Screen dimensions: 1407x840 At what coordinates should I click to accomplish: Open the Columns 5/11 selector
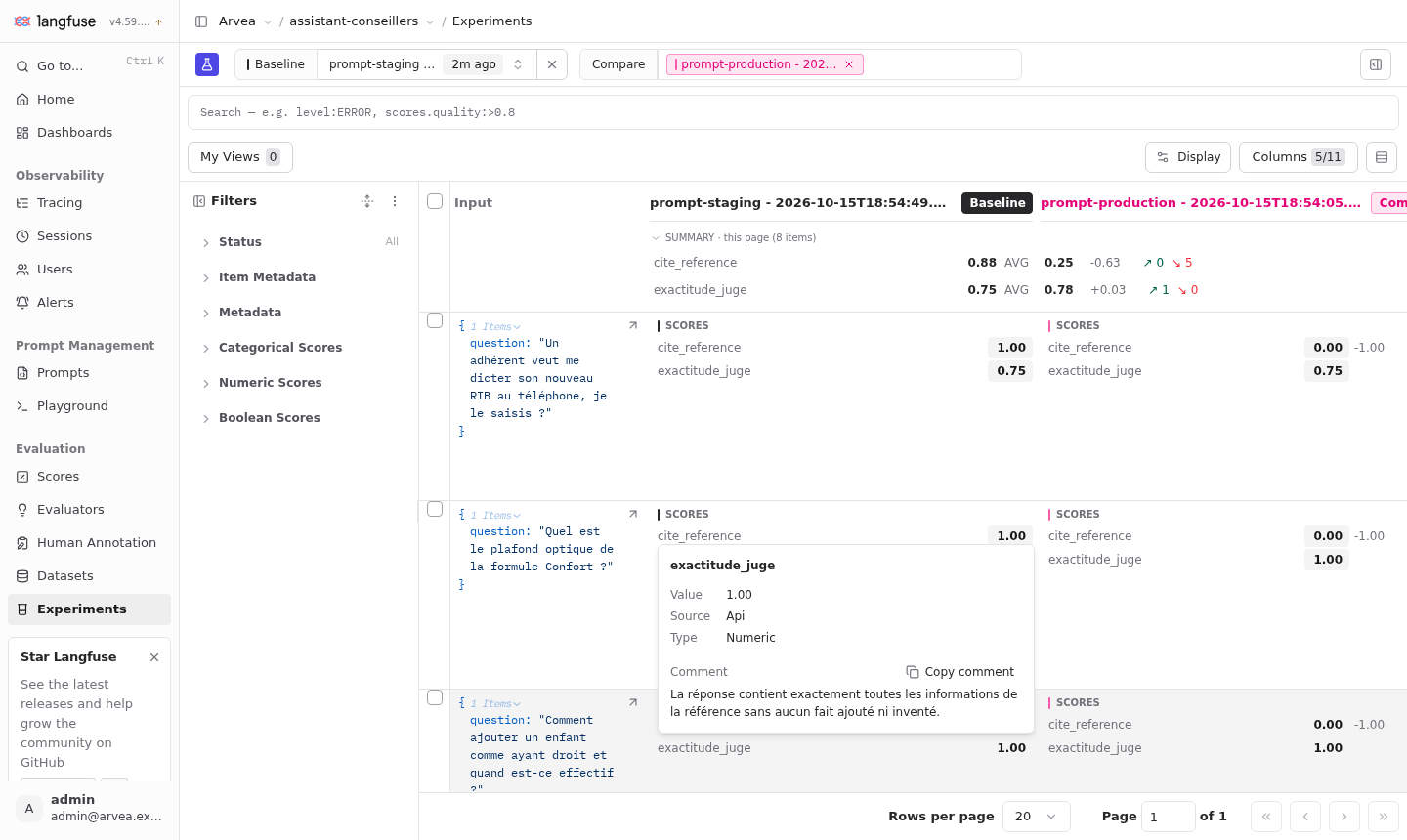point(1299,157)
